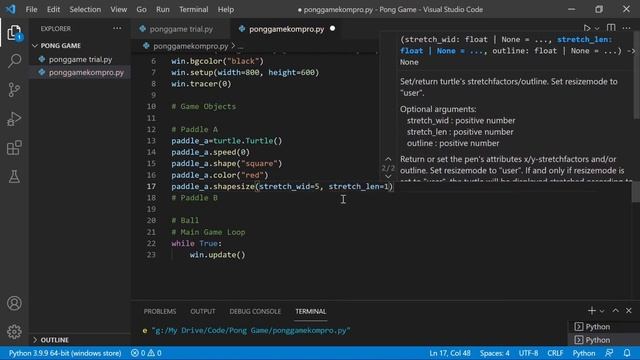Image resolution: width=640 pixels, height=360 pixels.
Task: Click terminal path to ponggamekompro.py
Action: pyautogui.click(x=251, y=331)
